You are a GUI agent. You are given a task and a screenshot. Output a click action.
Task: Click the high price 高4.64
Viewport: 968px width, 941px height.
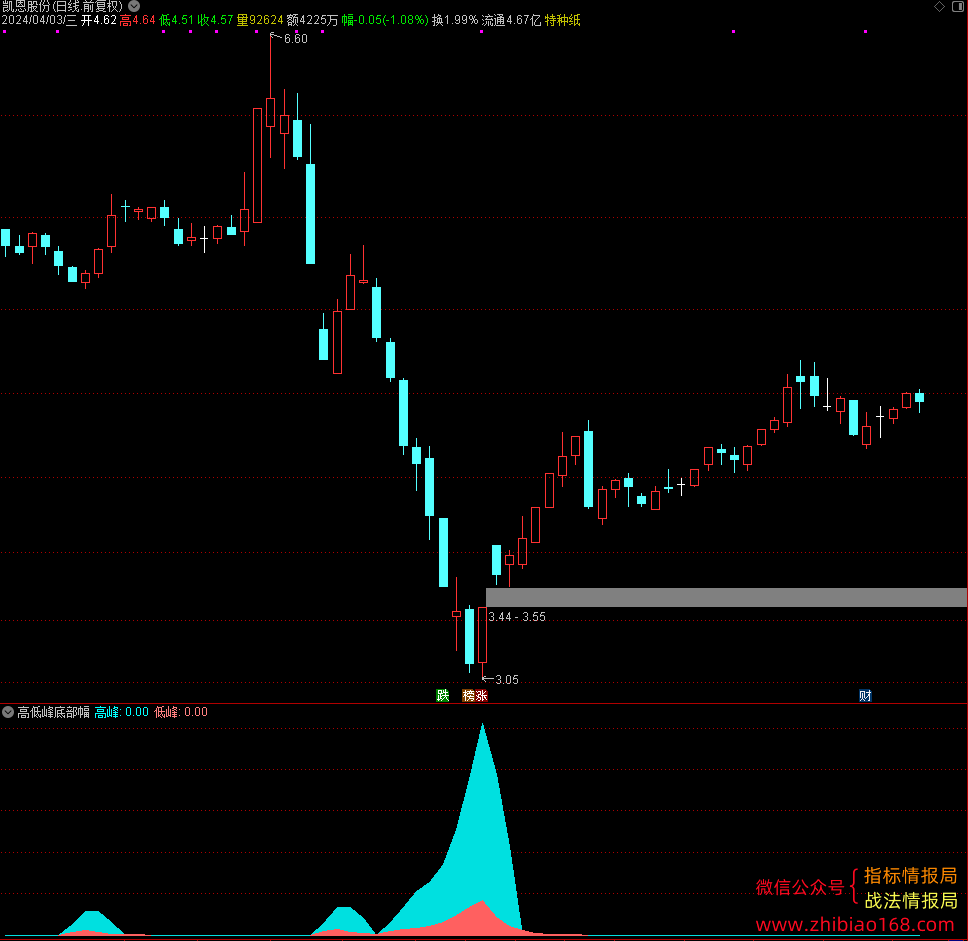pyautogui.click(x=138, y=20)
